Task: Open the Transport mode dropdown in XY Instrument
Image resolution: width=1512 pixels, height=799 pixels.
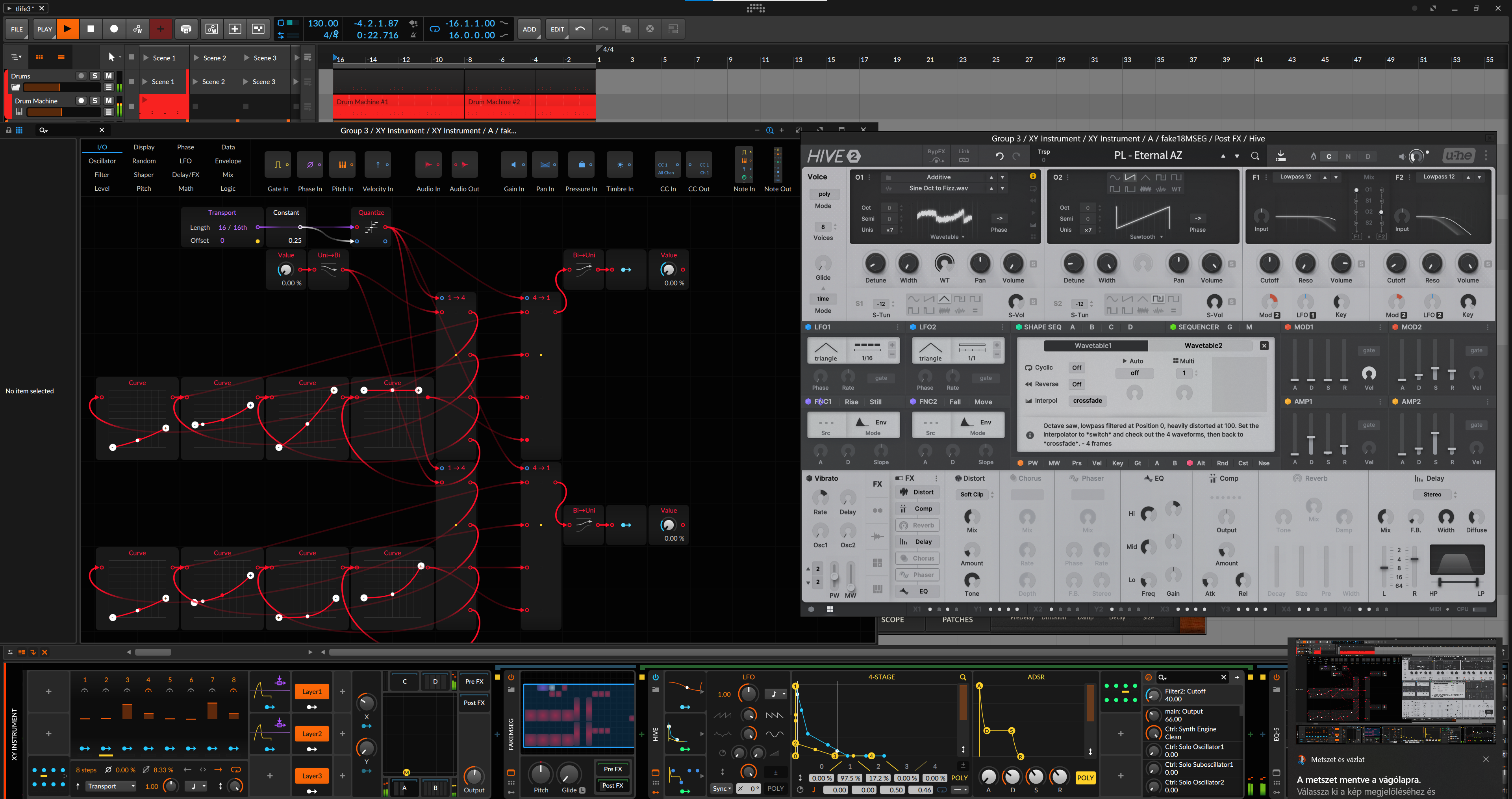Action: point(111,786)
